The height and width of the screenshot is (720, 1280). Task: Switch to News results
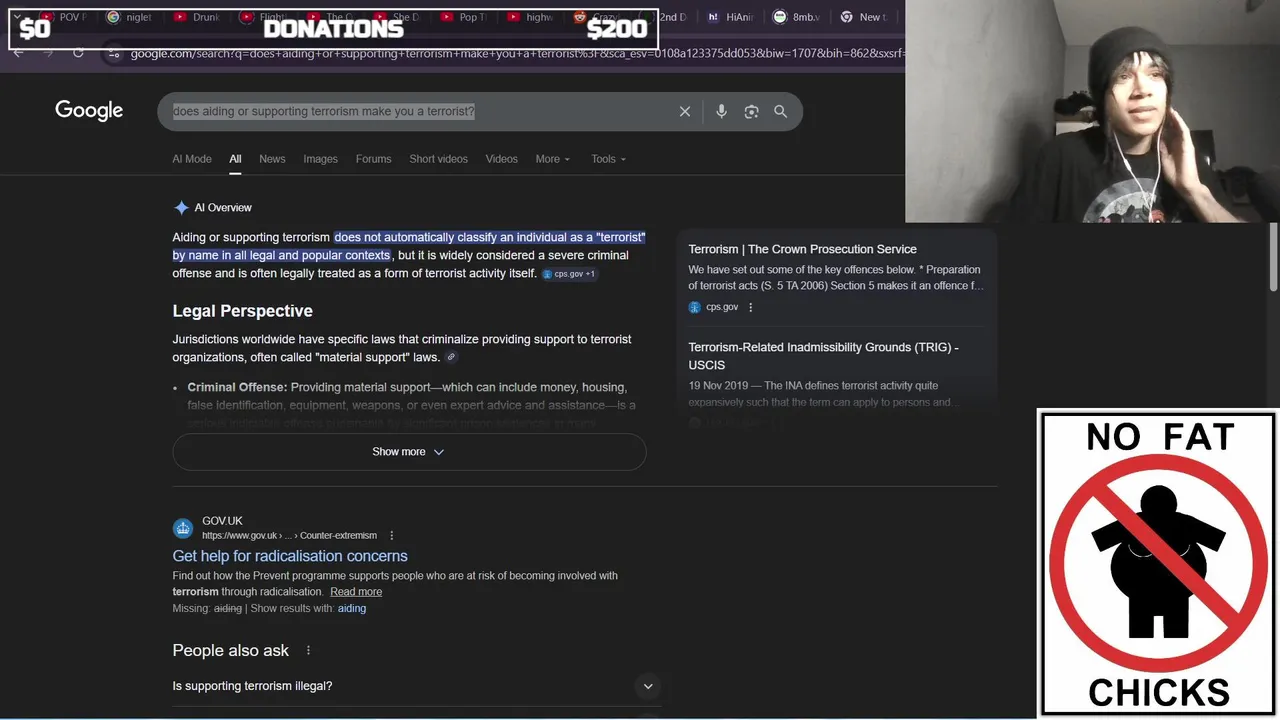pyautogui.click(x=272, y=159)
